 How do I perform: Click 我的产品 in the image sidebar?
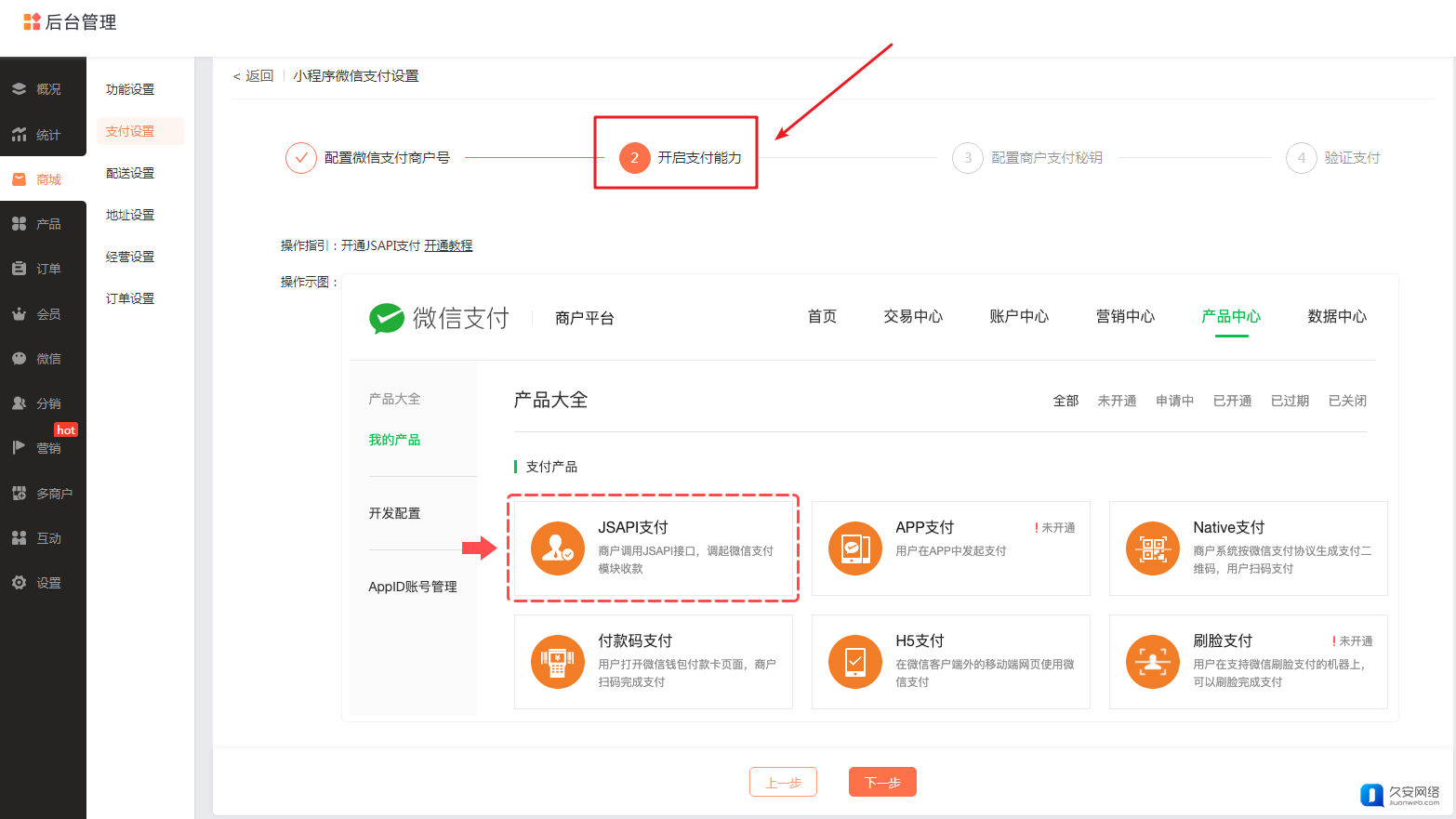click(394, 440)
